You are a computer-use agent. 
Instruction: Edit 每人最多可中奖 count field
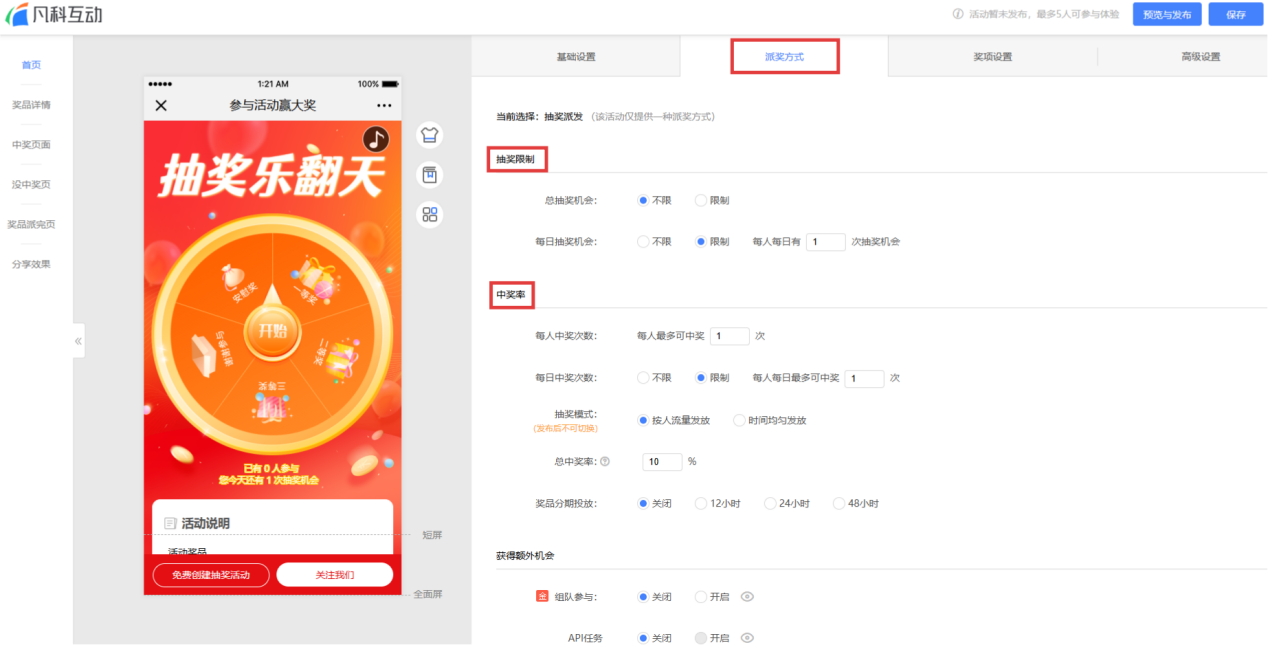(x=730, y=336)
